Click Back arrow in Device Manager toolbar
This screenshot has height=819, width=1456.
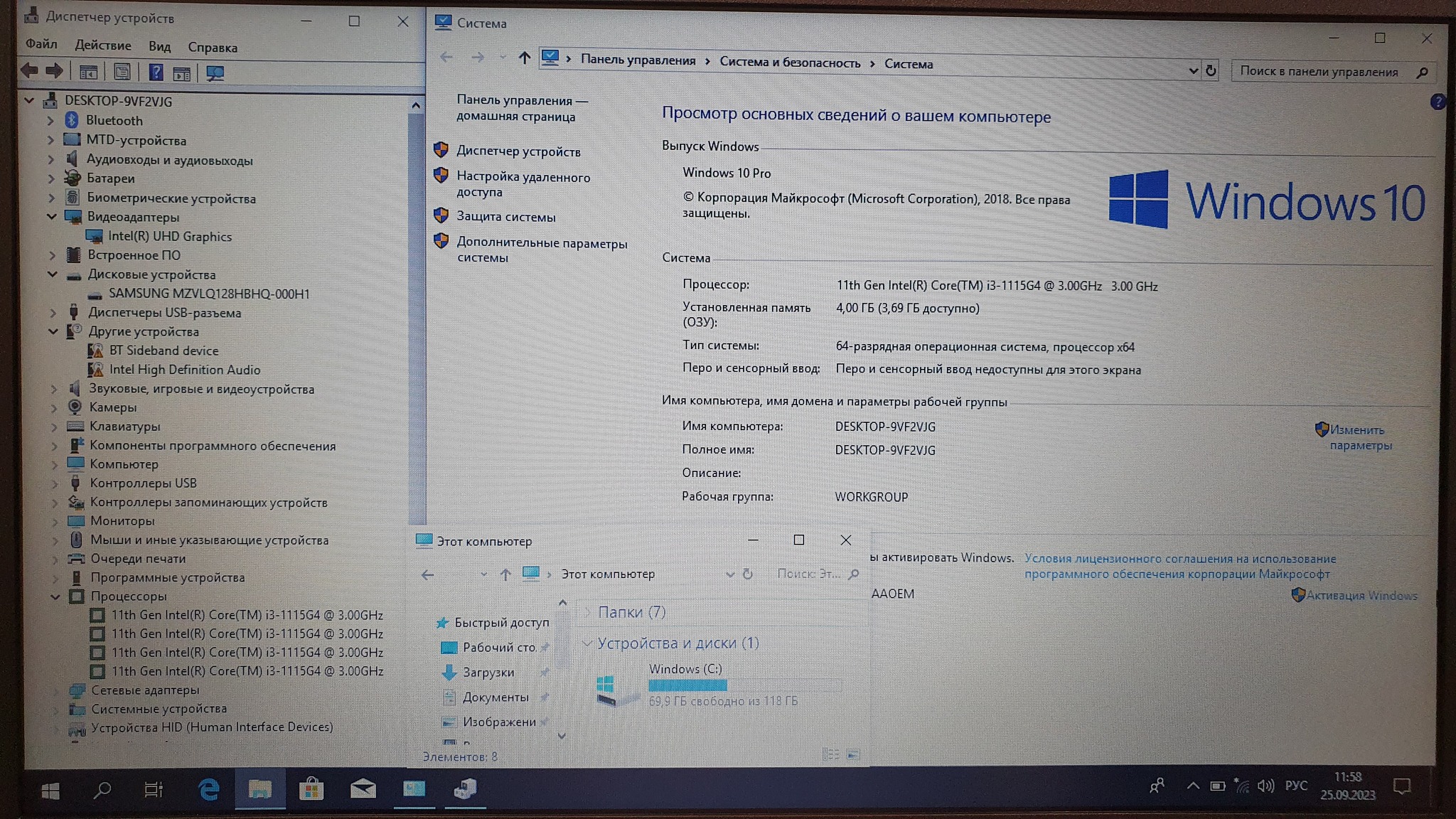tap(29, 71)
